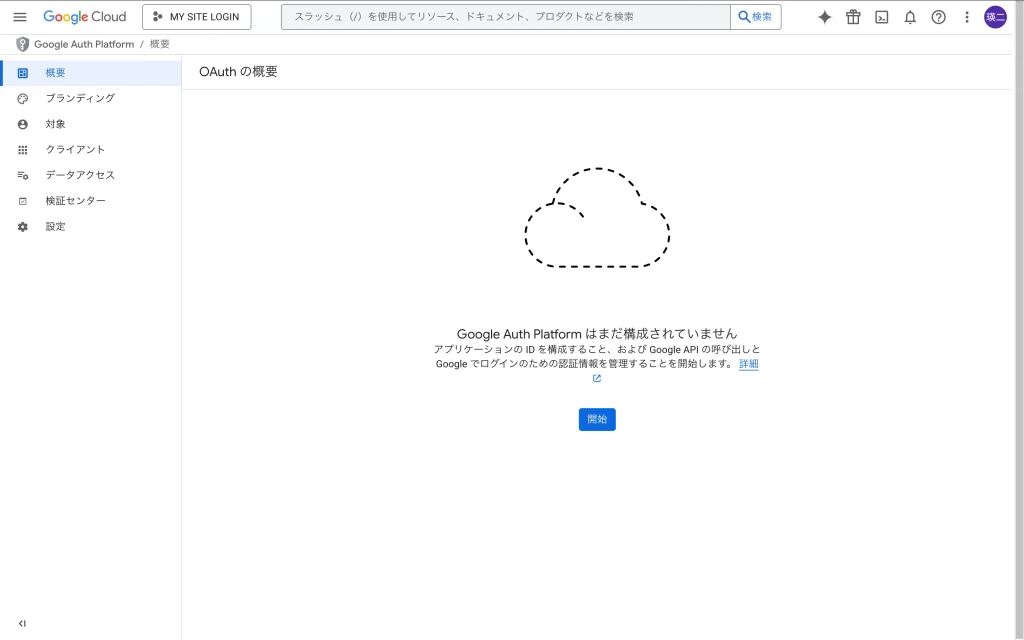Open the three-dot settings menu
This screenshot has width=1024, height=640.
[x=966, y=17]
